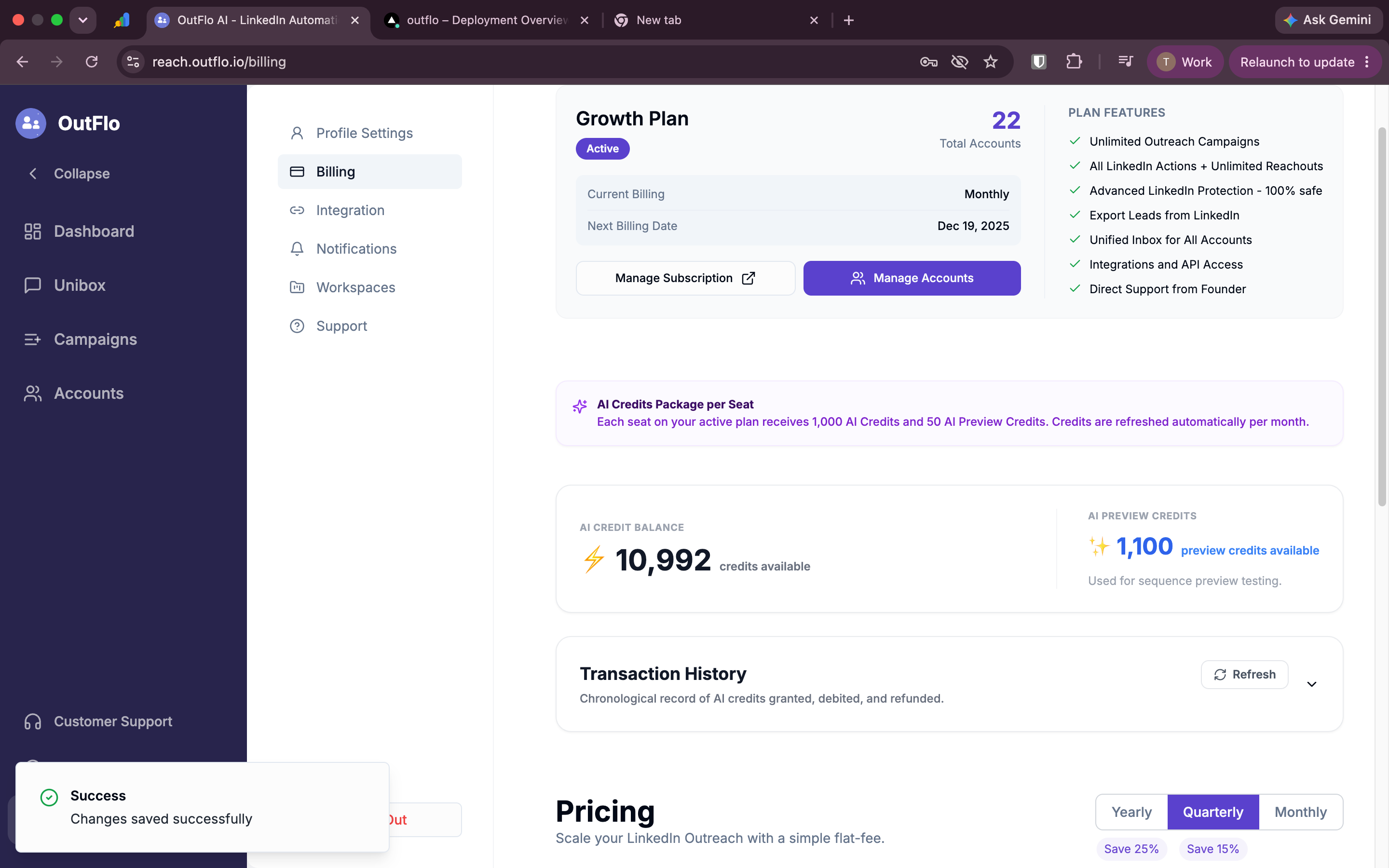Open the tab search dropdown arrow
The width and height of the screenshot is (1389, 868).
[x=82, y=20]
